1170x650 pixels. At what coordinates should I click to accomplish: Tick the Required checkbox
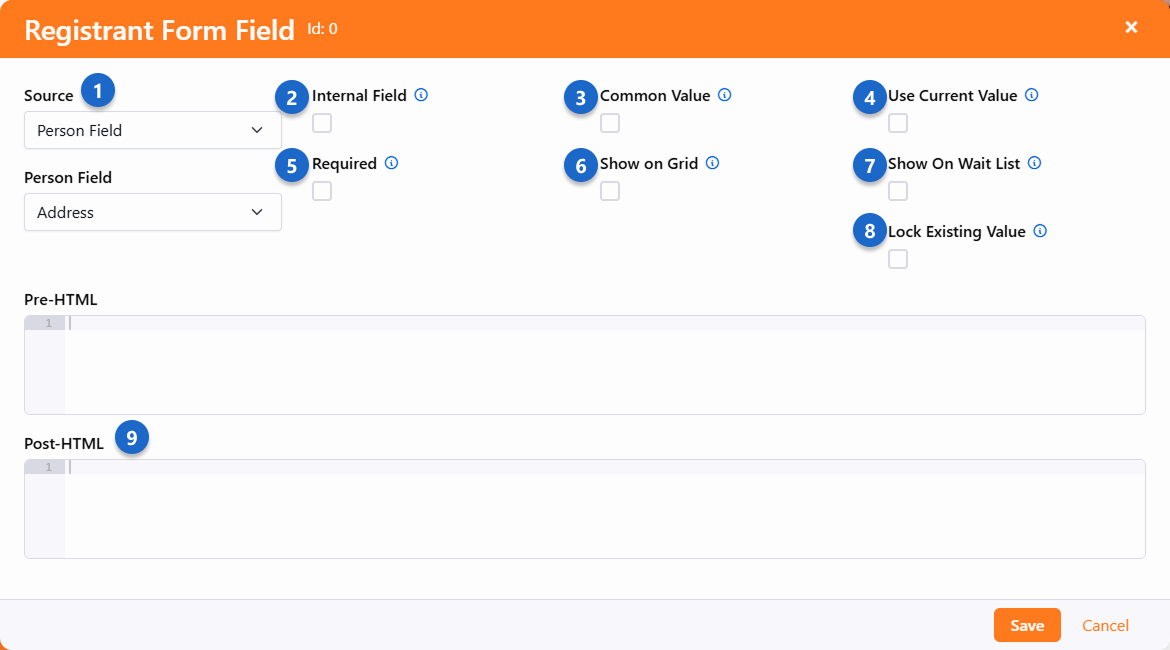tap(322, 191)
